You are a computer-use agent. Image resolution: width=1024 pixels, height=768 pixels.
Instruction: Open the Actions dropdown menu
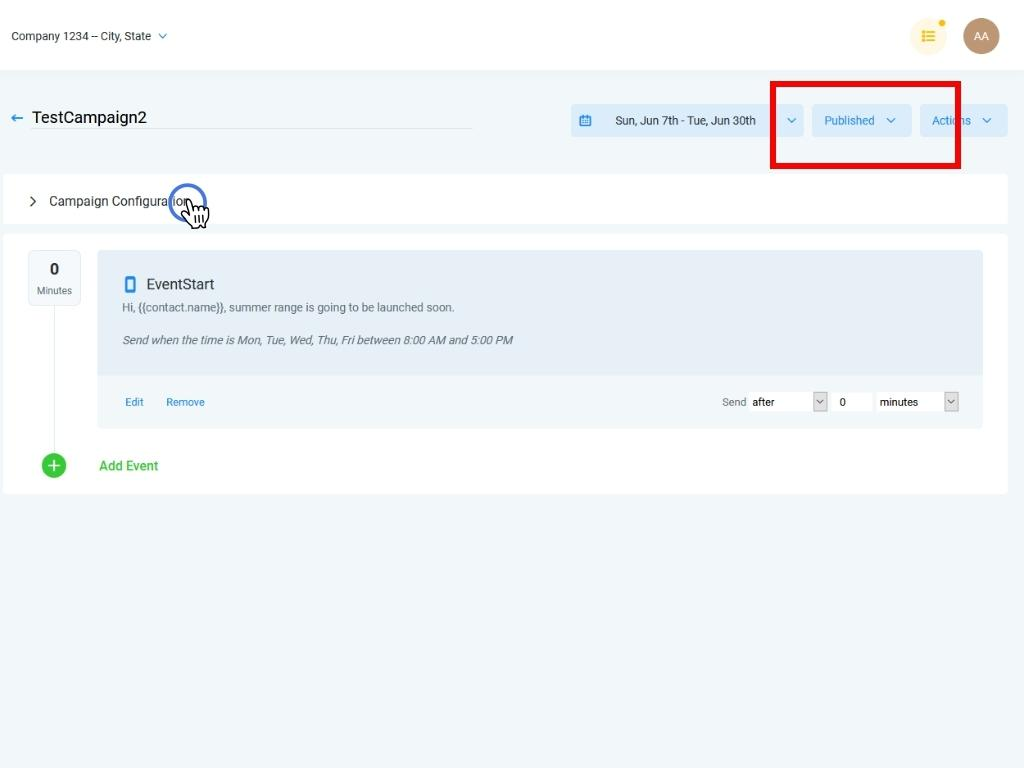pyautogui.click(x=963, y=121)
